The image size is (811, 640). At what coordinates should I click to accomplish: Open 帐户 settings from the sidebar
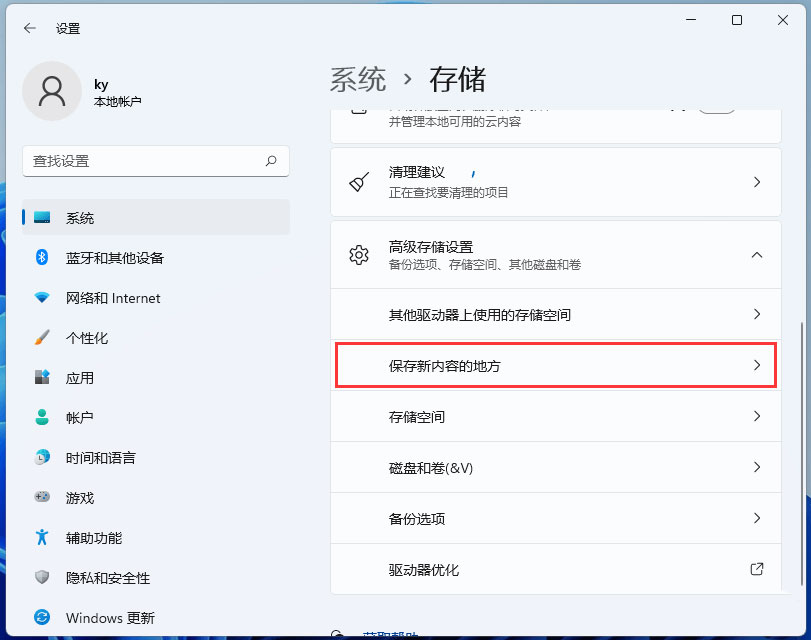point(100,418)
